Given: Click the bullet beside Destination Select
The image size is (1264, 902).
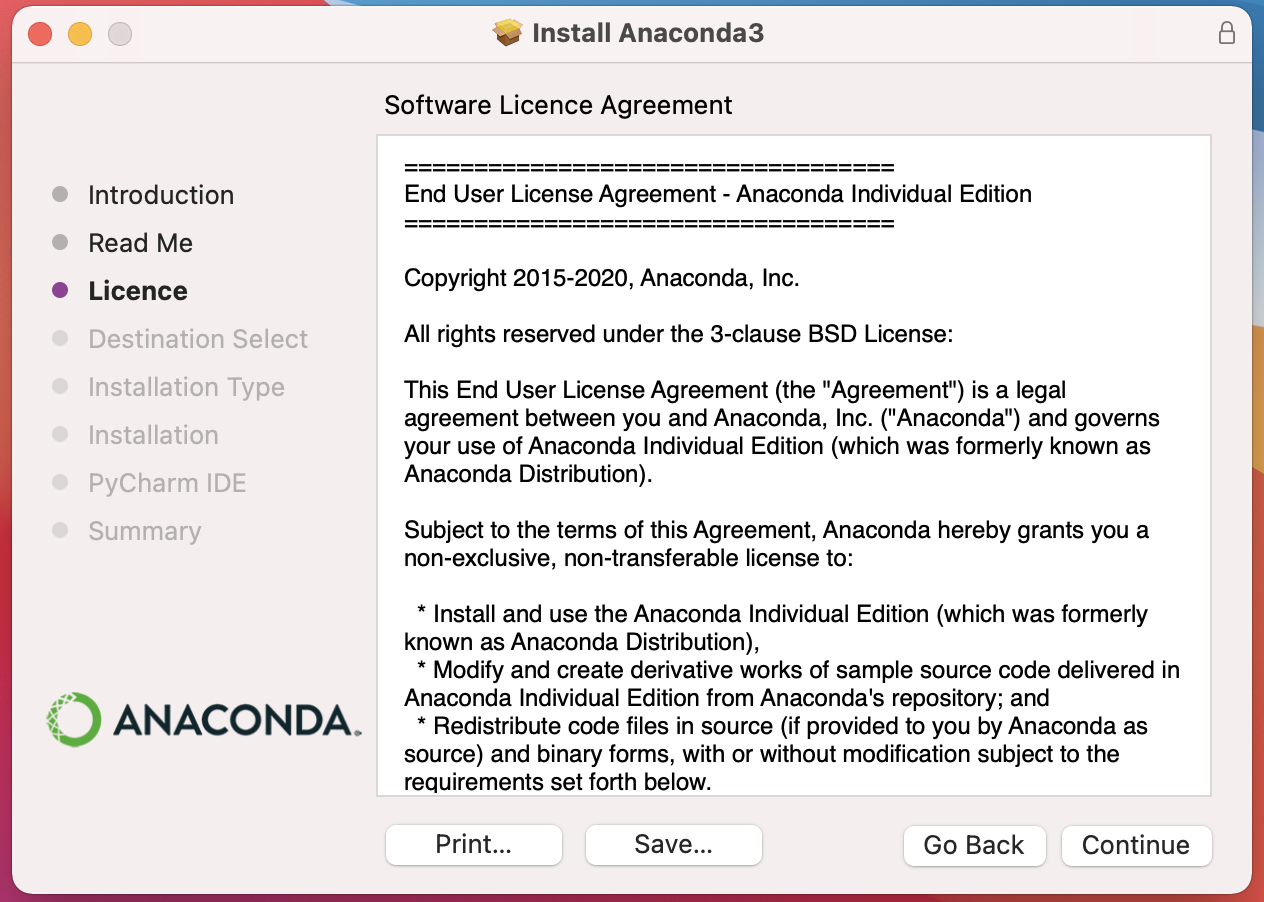Looking at the screenshot, I should (57, 339).
